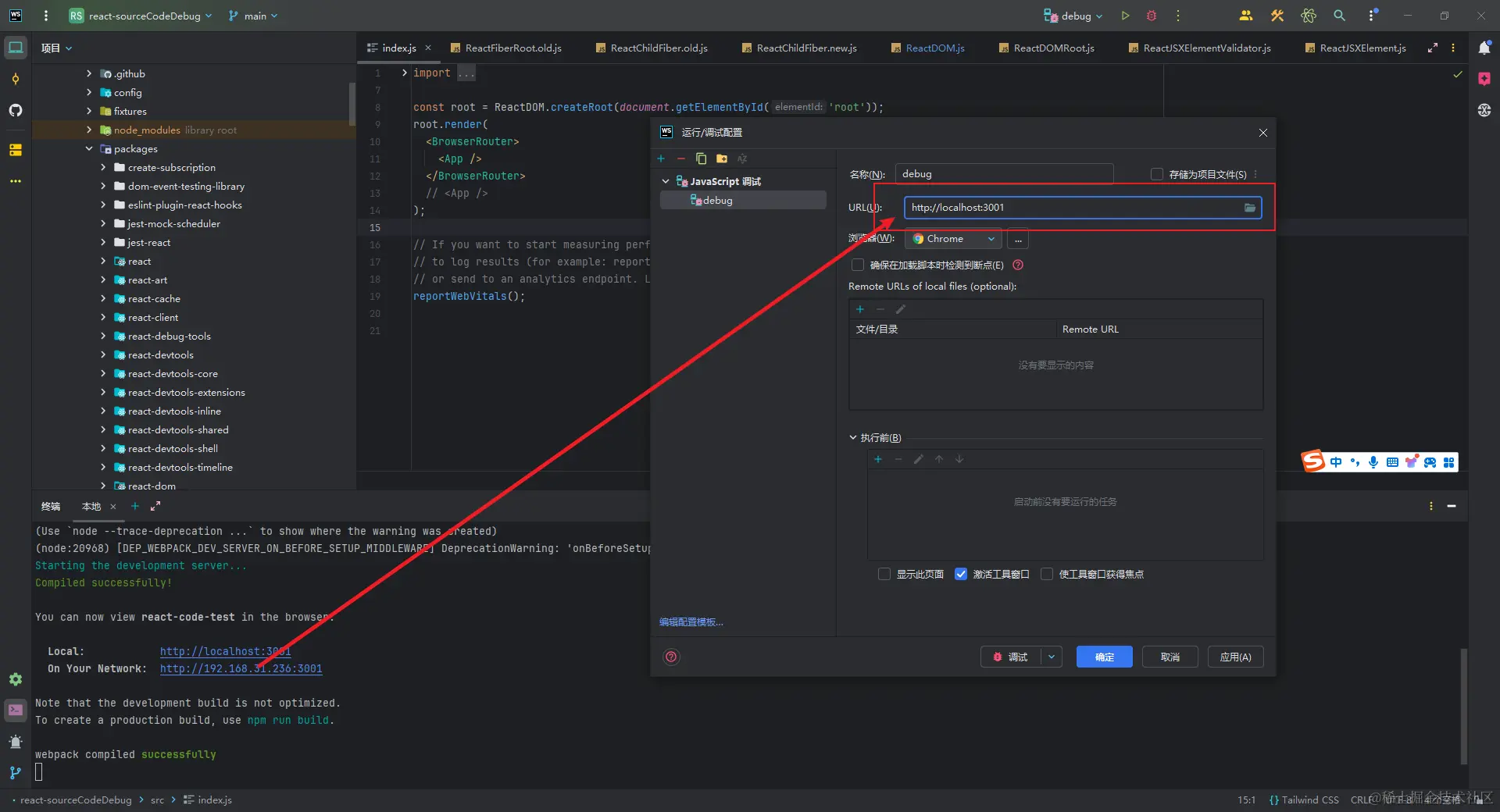Select the debug configuration in the dialog tree

(743, 201)
